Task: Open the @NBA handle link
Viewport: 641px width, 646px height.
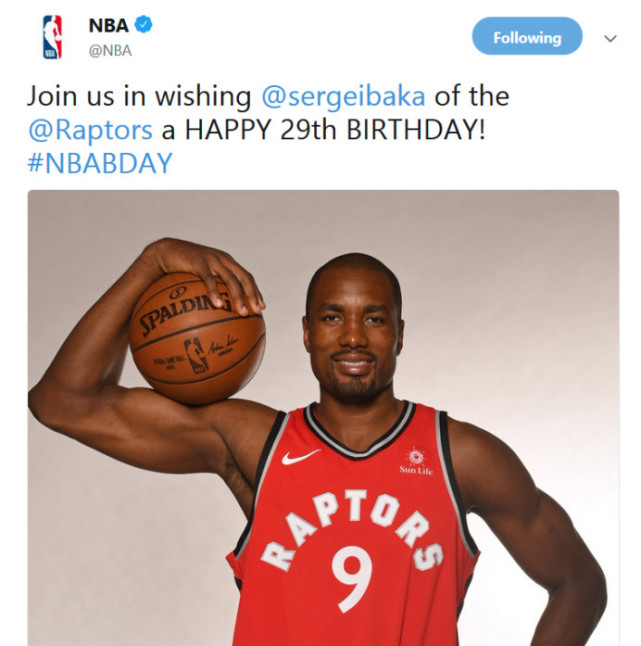Action: (110, 51)
